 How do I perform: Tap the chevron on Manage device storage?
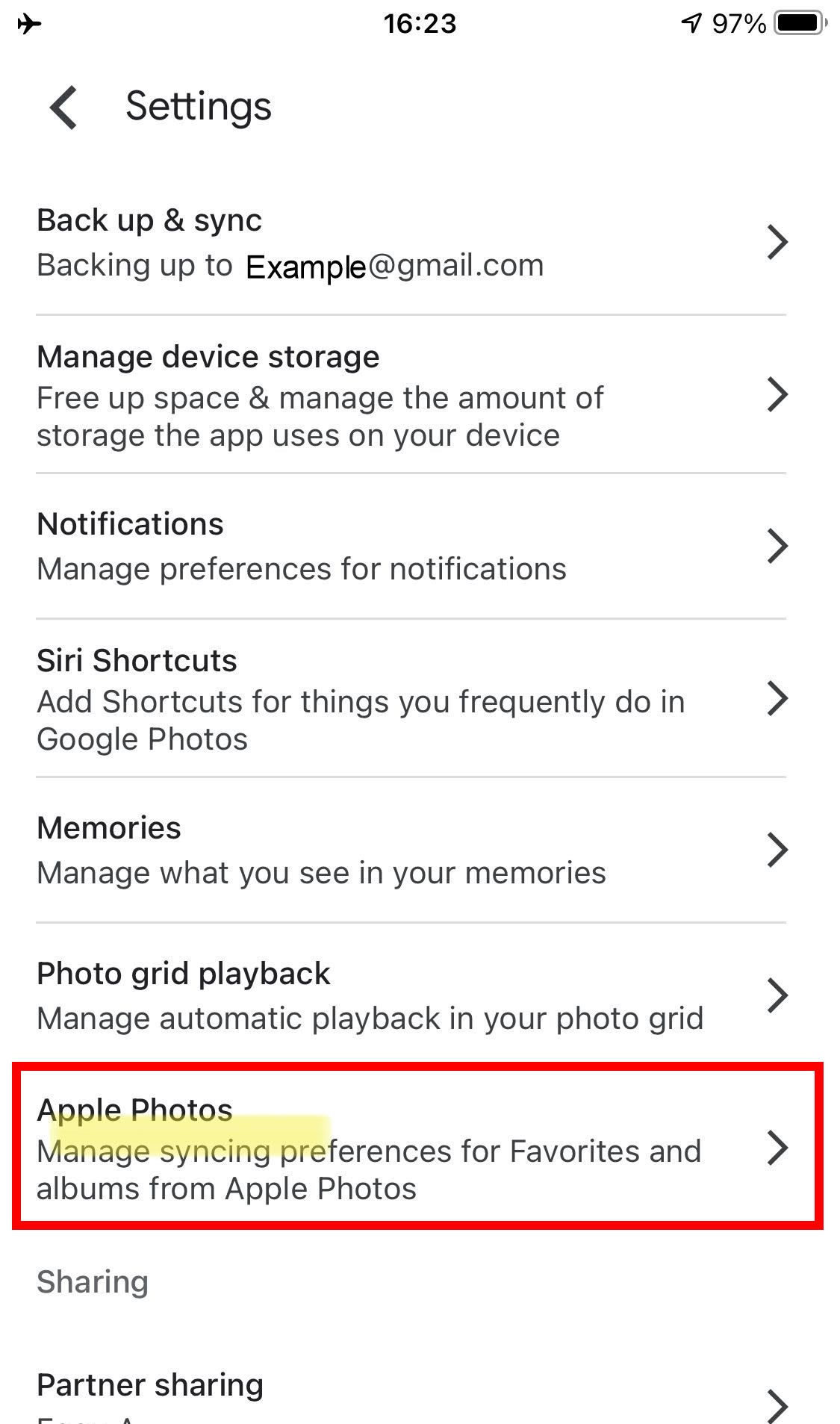777,394
